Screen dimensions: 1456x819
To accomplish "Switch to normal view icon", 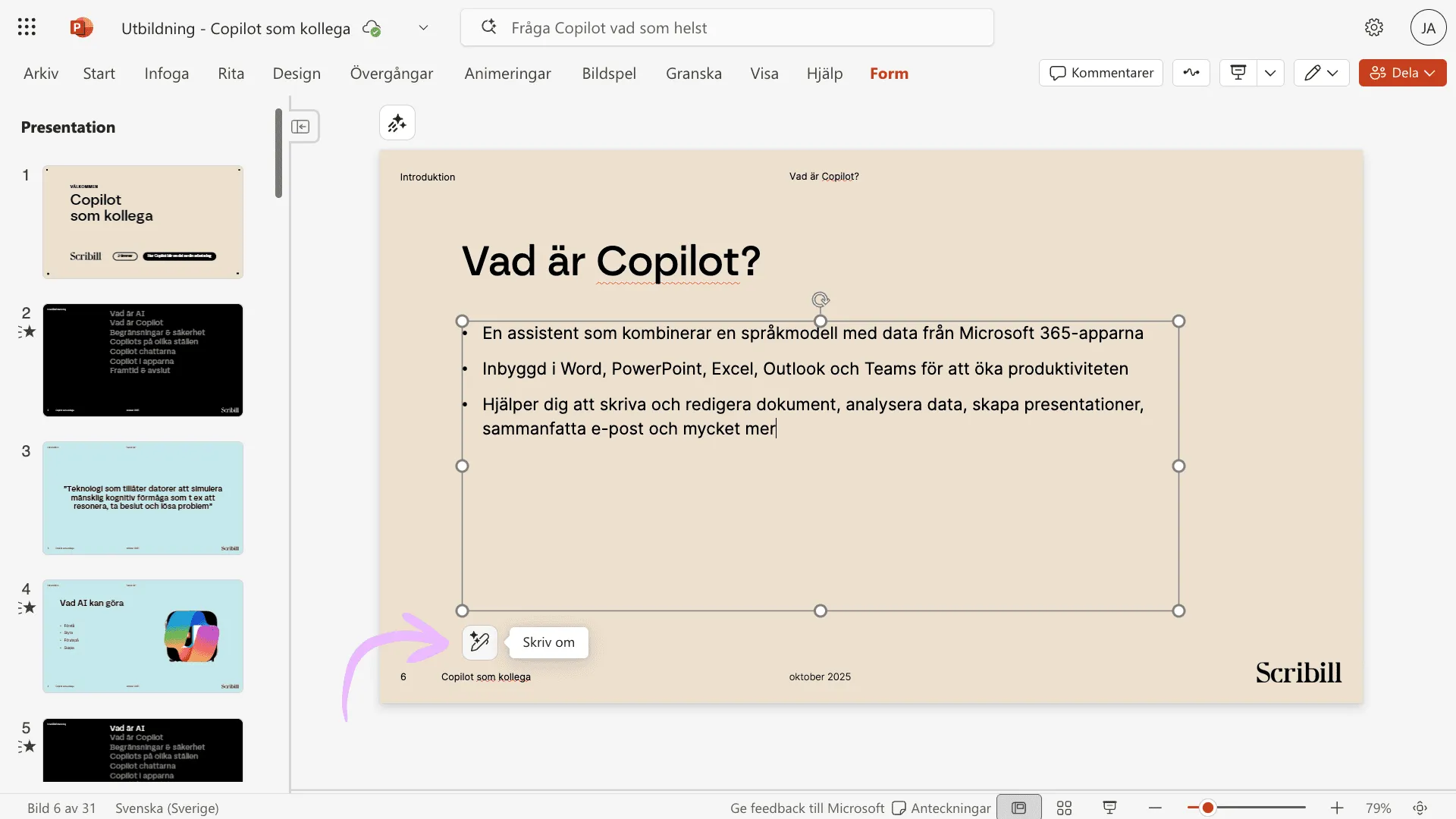I will [1018, 808].
